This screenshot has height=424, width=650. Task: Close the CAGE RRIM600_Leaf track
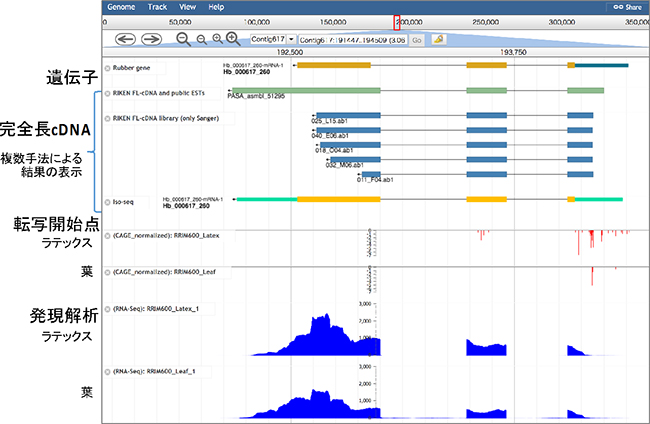click(107, 272)
